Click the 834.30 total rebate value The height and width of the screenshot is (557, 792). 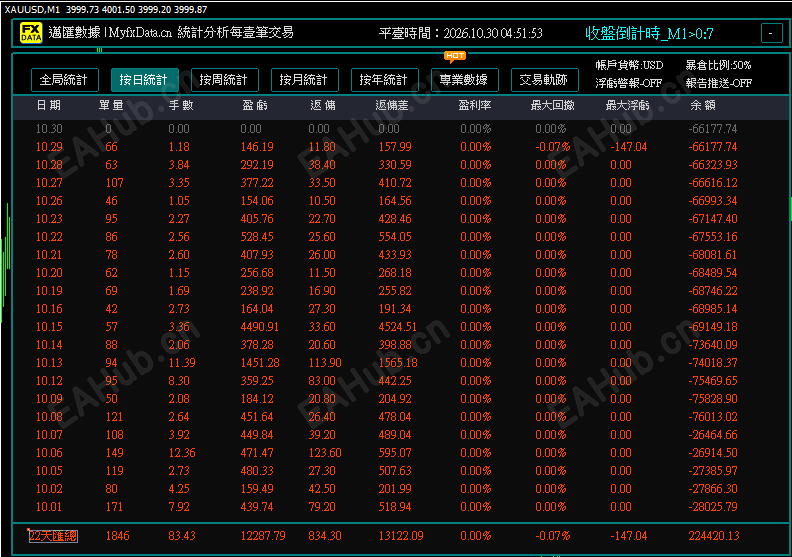(x=325, y=536)
